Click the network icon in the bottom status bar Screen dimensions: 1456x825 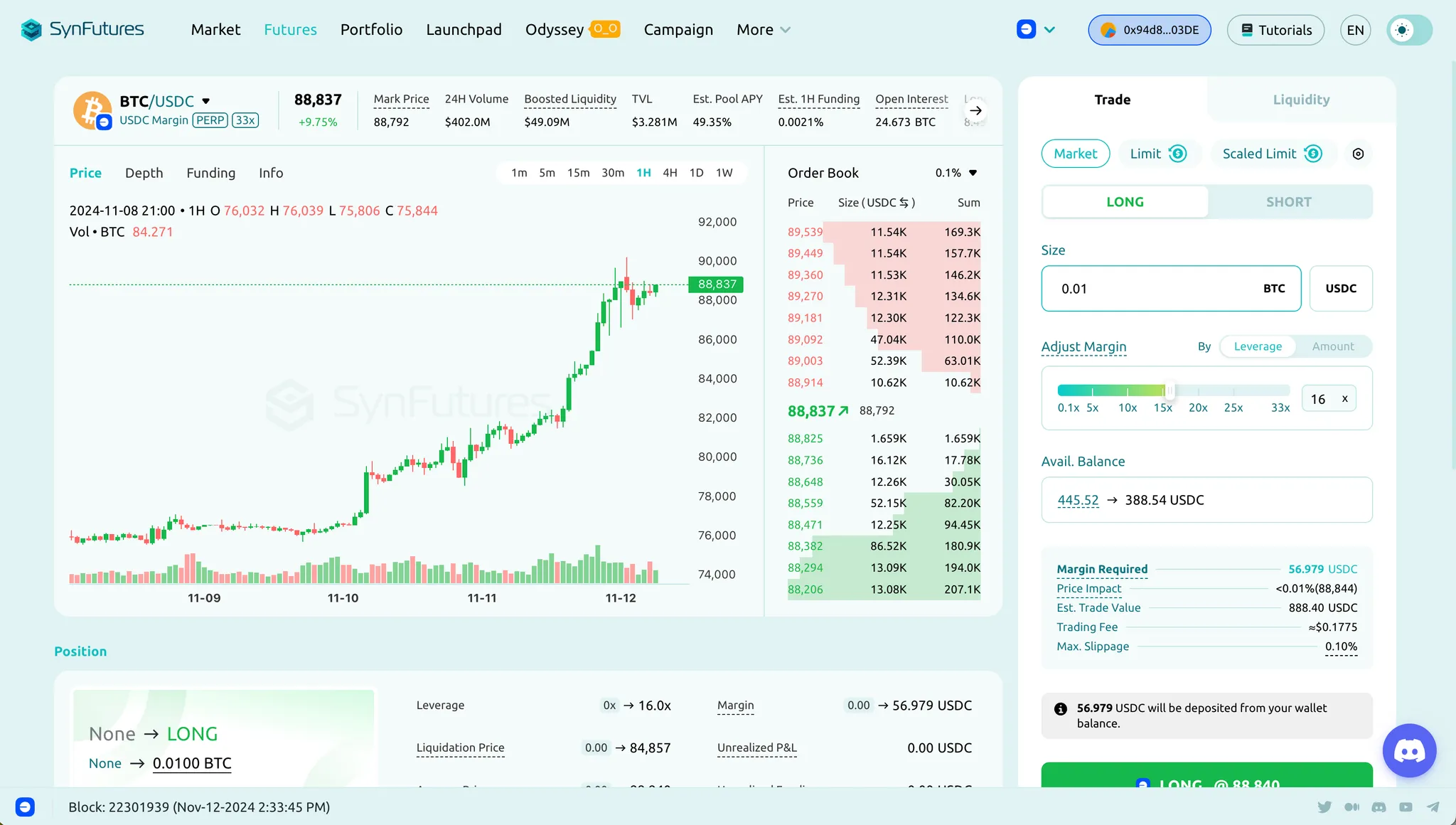[25, 807]
